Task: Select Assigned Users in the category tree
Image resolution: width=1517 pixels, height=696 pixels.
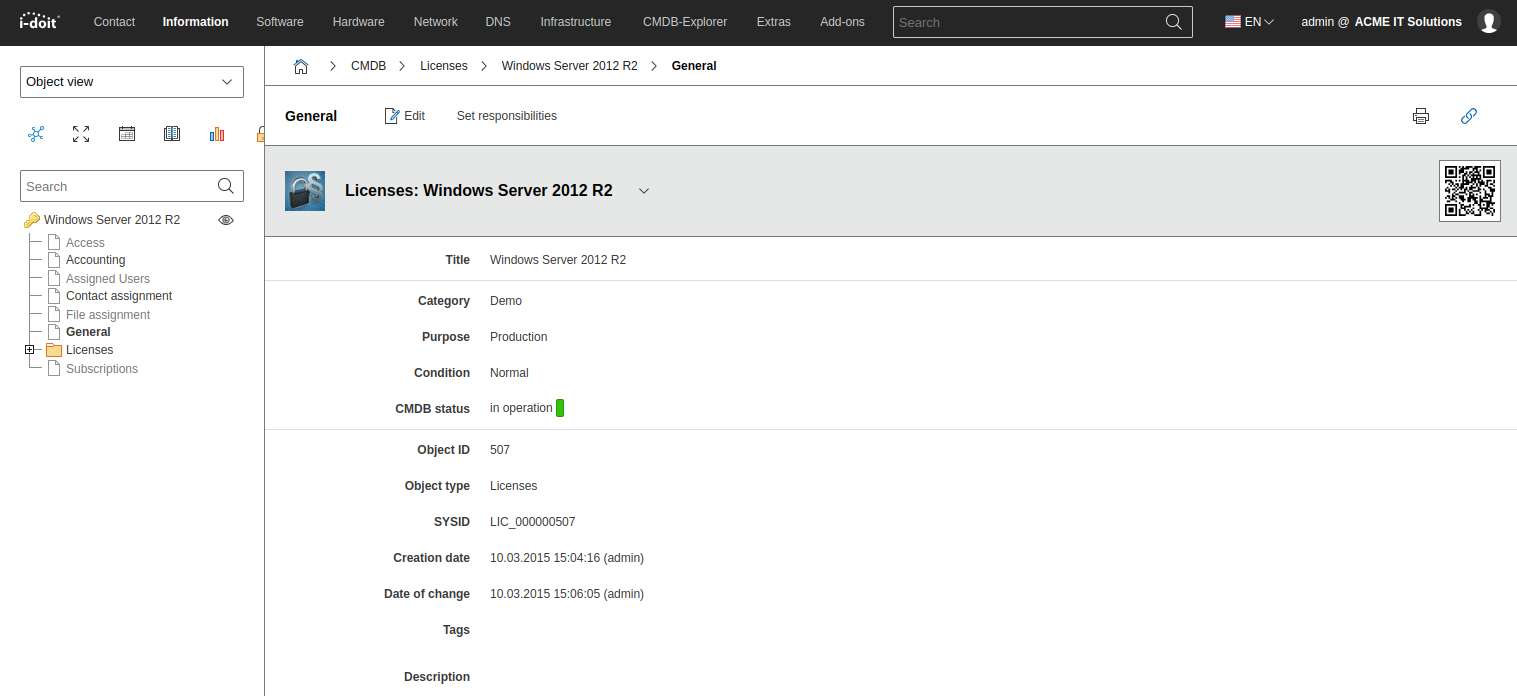Action: (x=108, y=279)
